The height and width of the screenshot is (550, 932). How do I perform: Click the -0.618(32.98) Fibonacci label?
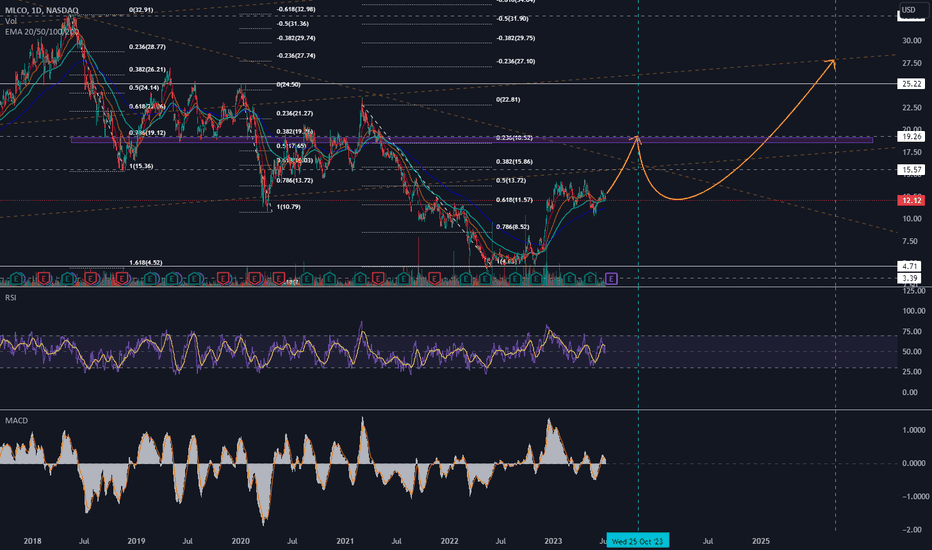pos(296,10)
